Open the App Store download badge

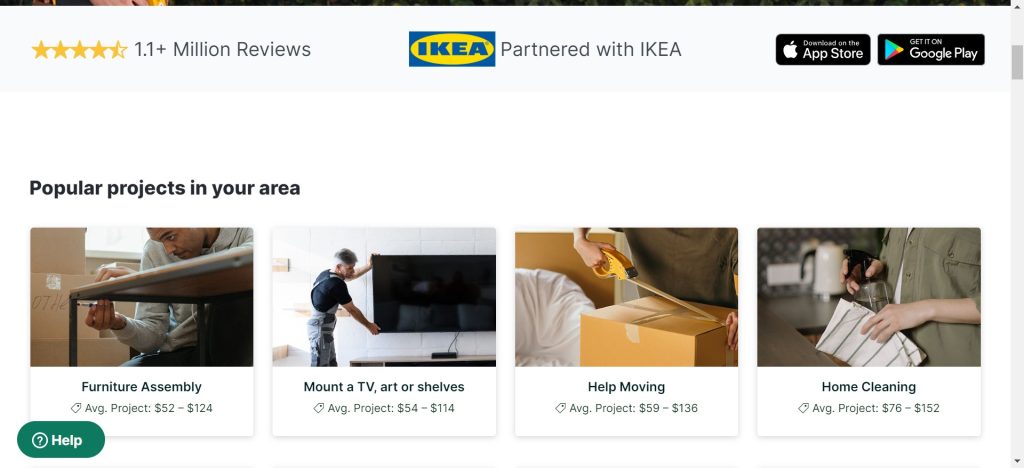pyautogui.click(x=823, y=50)
